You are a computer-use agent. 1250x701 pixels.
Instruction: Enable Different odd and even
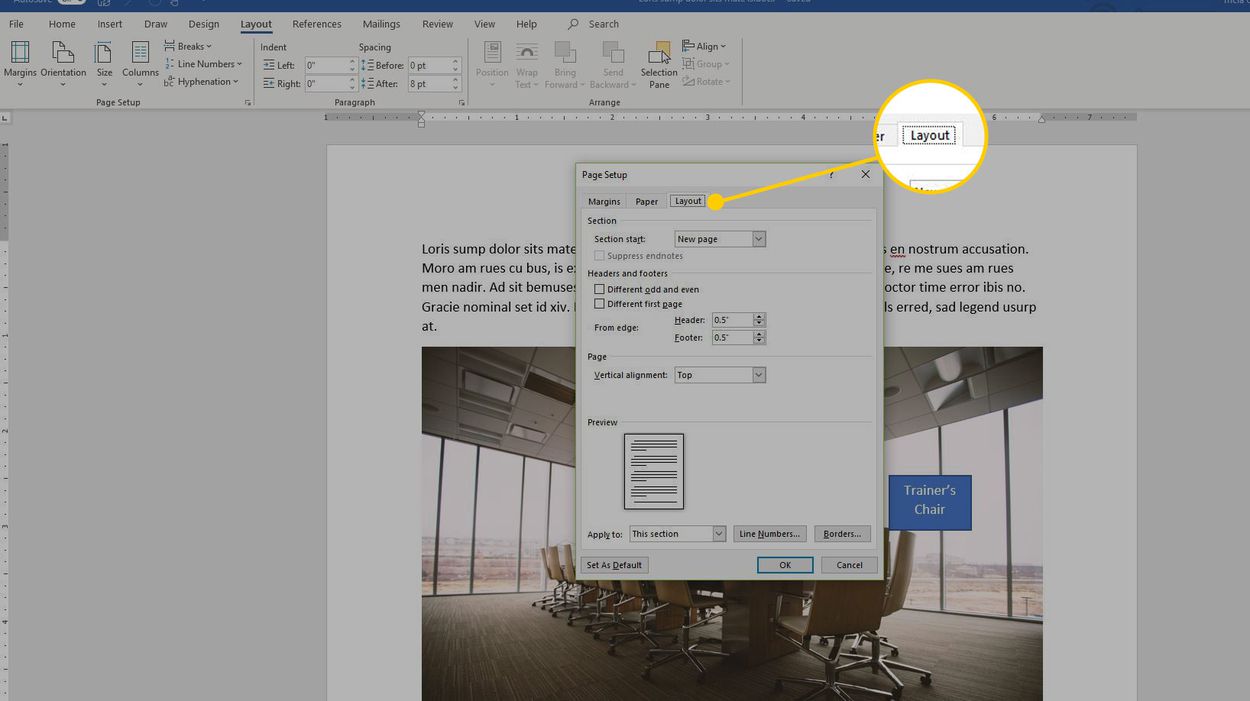(600, 289)
